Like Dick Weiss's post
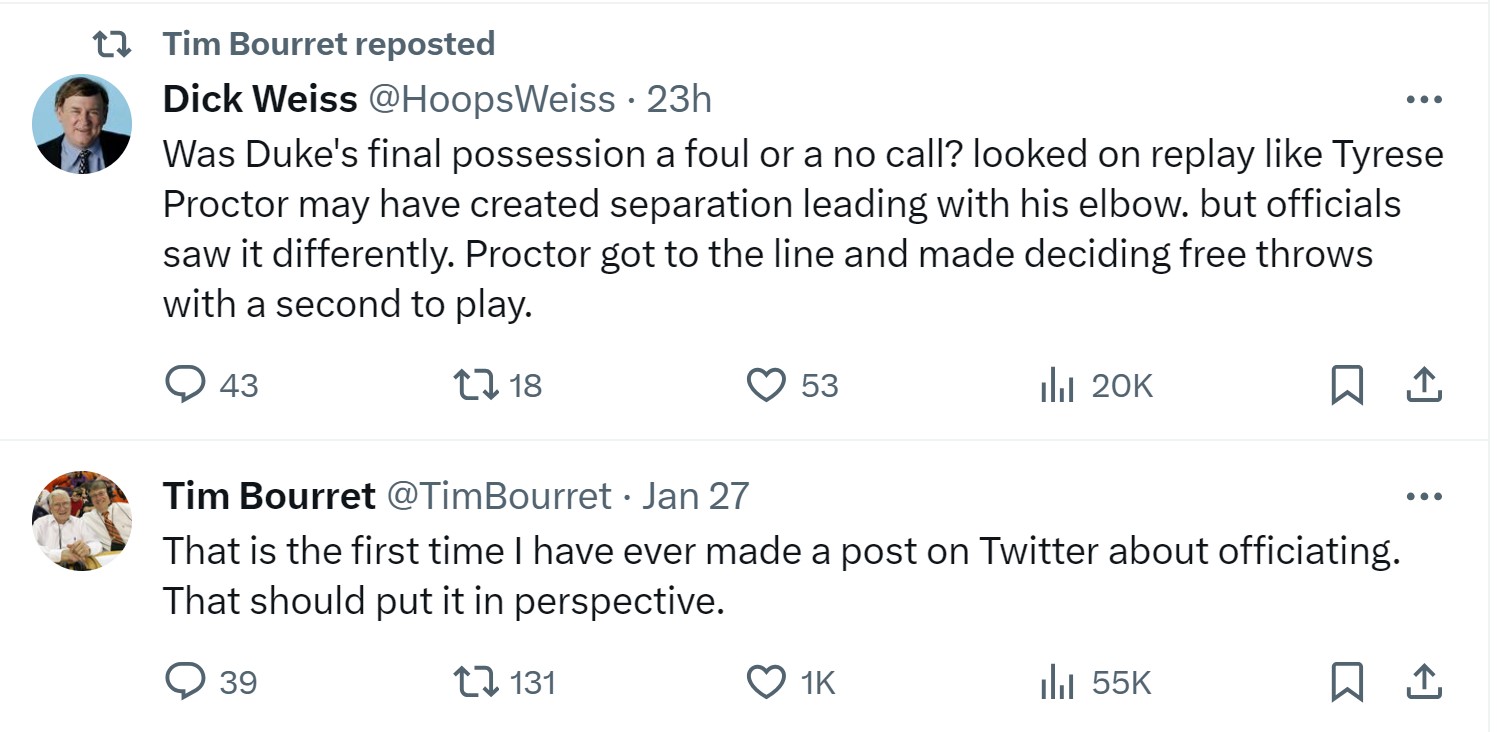This screenshot has width=1497, height=732. tap(767, 386)
